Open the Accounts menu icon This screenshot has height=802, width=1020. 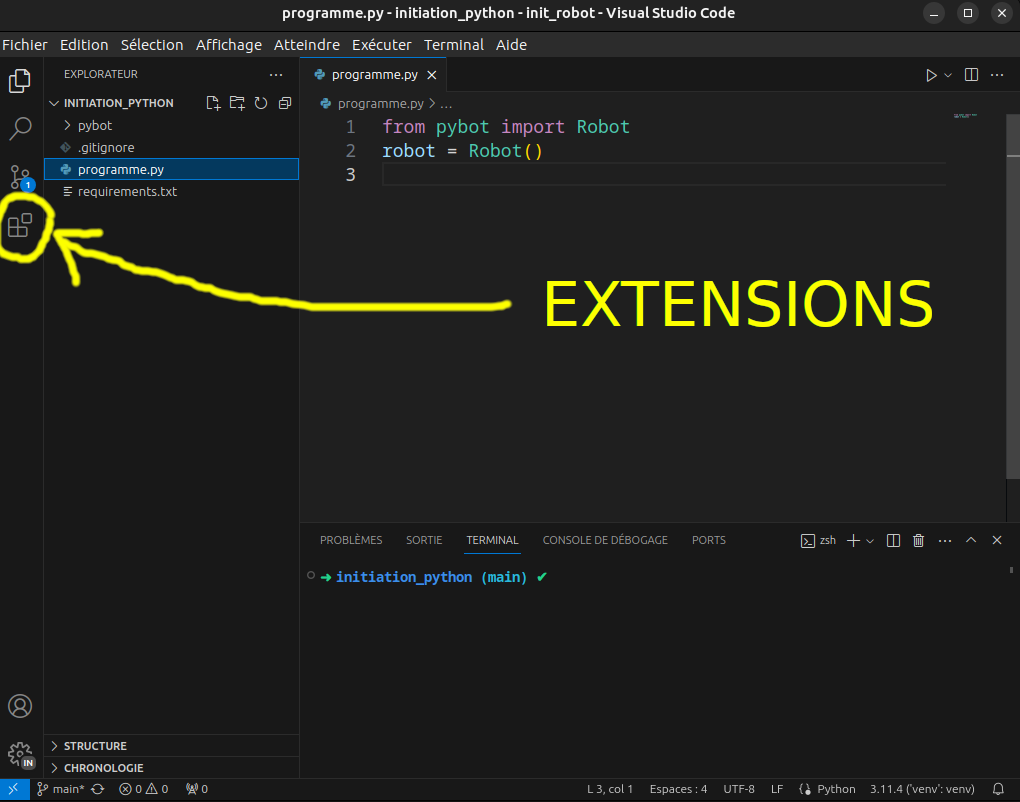pyautogui.click(x=20, y=706)
